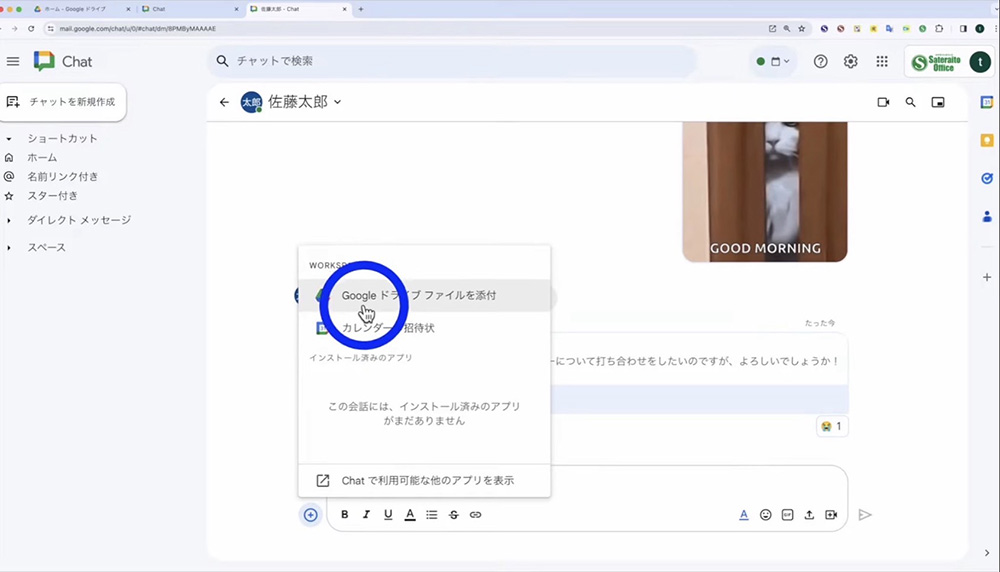This screenshot has height=572, width=1000.
Task: Open Chat で利用可能な他のアプリを表示
Action: pyautogui.click(x=424, y=480)
